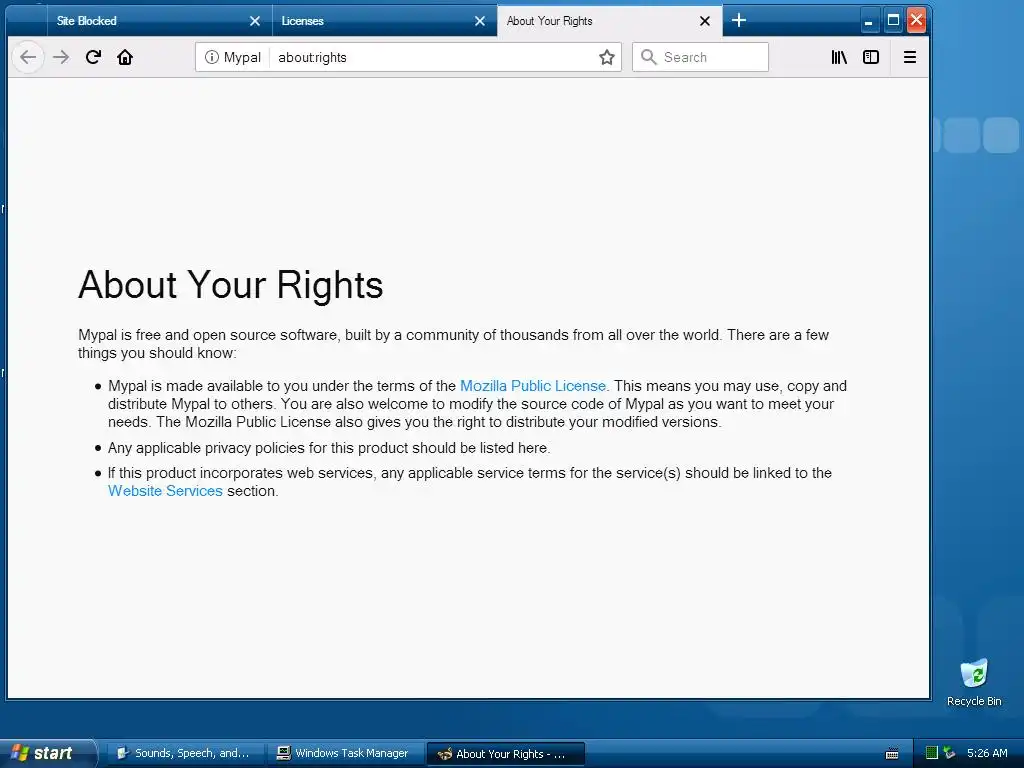Image resolution: width=1024 pixels, height=768 pixels.
Task: Close the Licenses tab
Action: tap(479, 21)
